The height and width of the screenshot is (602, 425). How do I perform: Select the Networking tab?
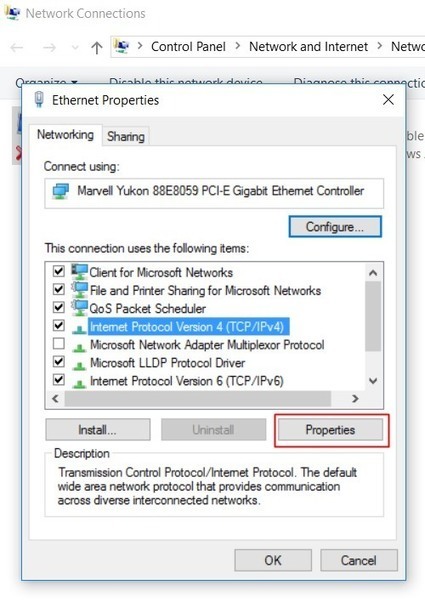(x=65, y=135)
